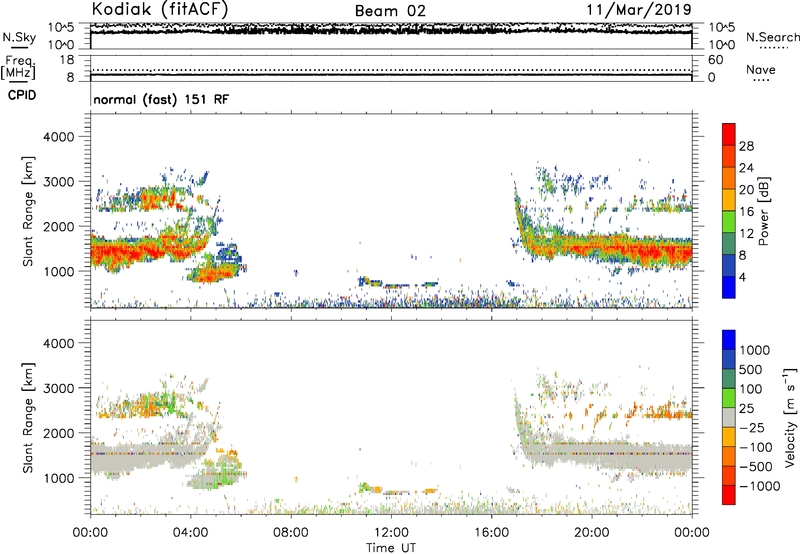This screenshot has height=554, width=800.
Task: Click the '4000' tick on power panel axis
Action: pos(59,137)
